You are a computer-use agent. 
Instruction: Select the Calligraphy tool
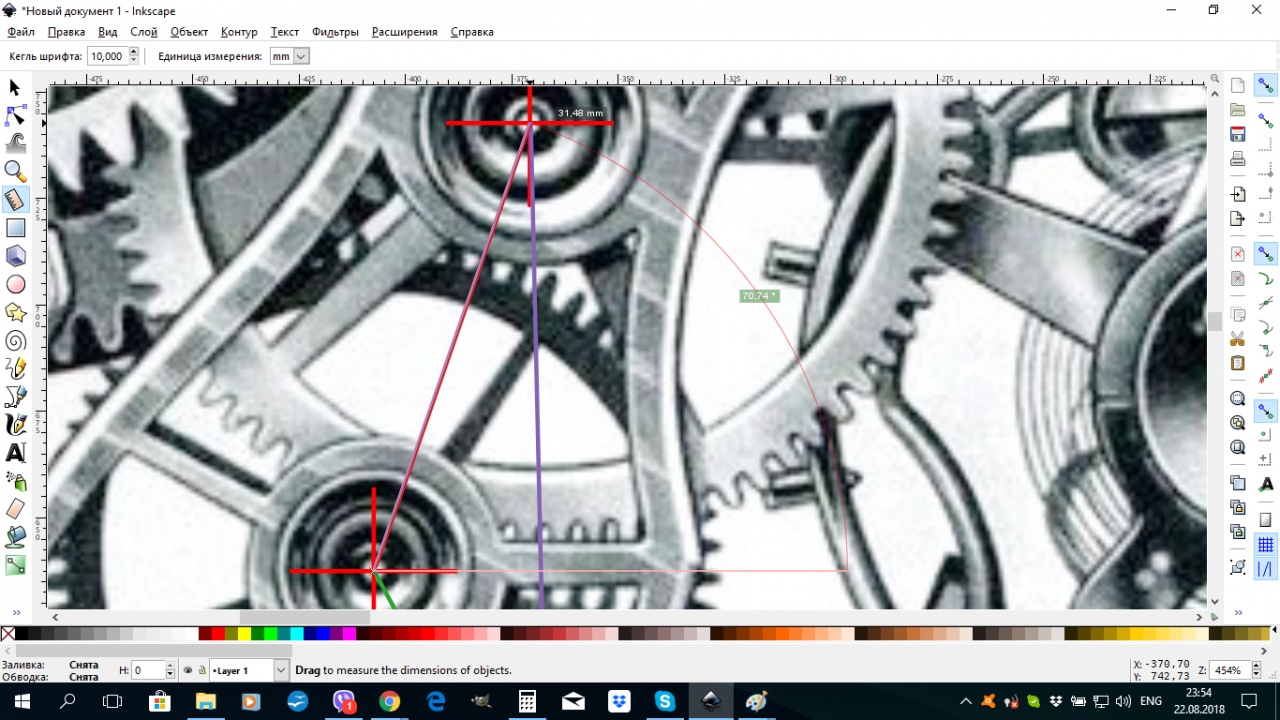pos(15,425)
